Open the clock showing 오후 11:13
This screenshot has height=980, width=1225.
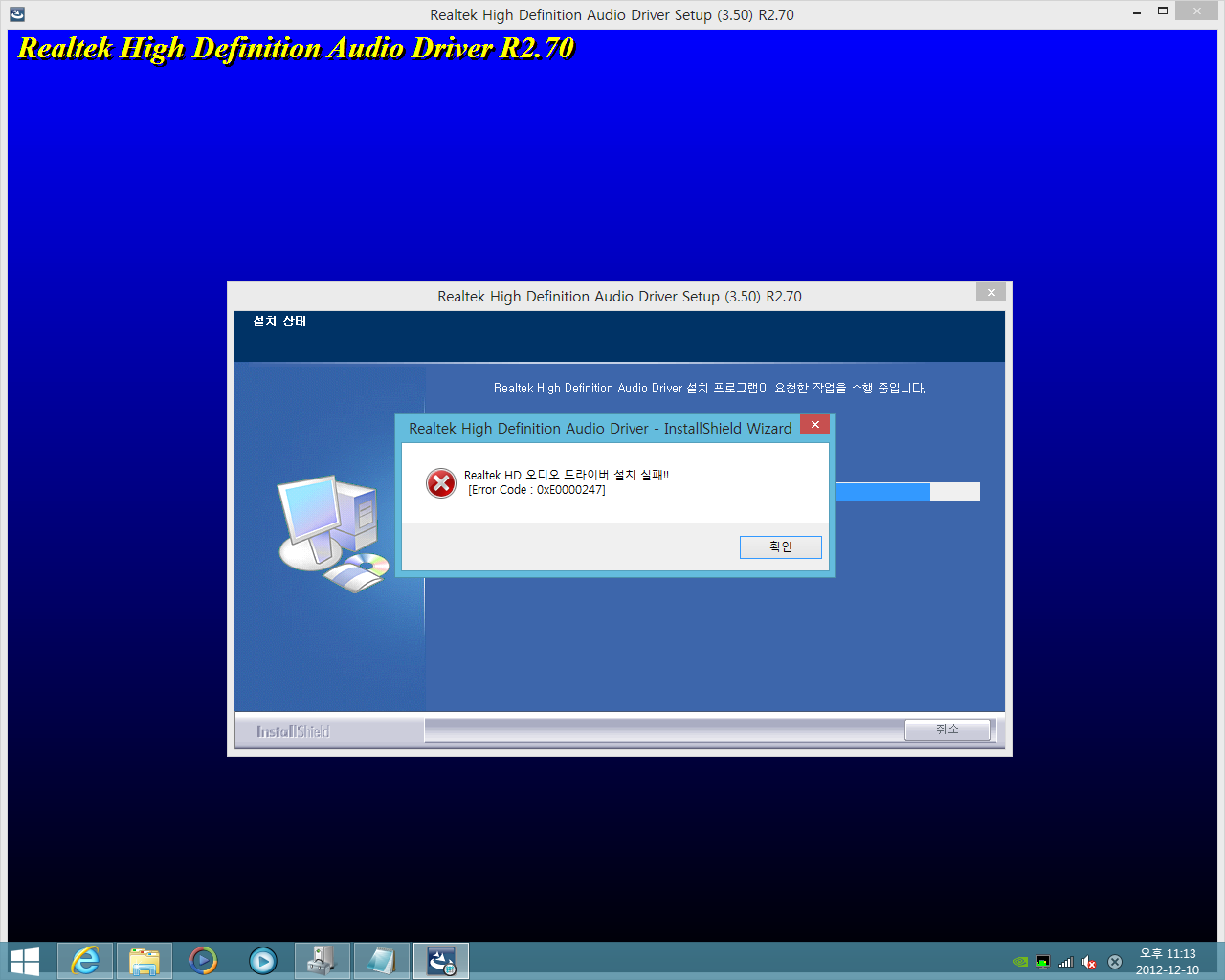1168,961
